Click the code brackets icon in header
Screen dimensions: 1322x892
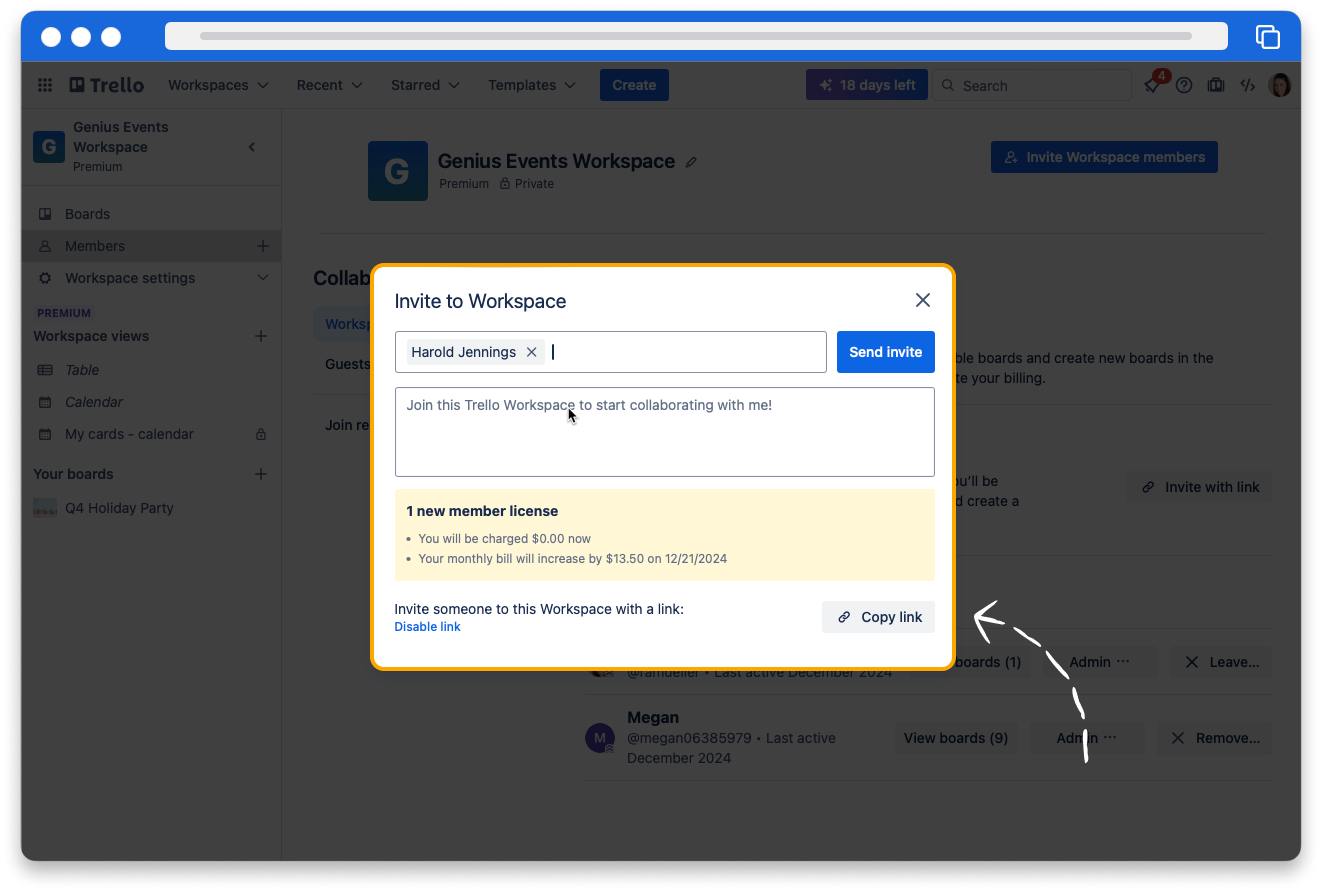point(1248,85)
